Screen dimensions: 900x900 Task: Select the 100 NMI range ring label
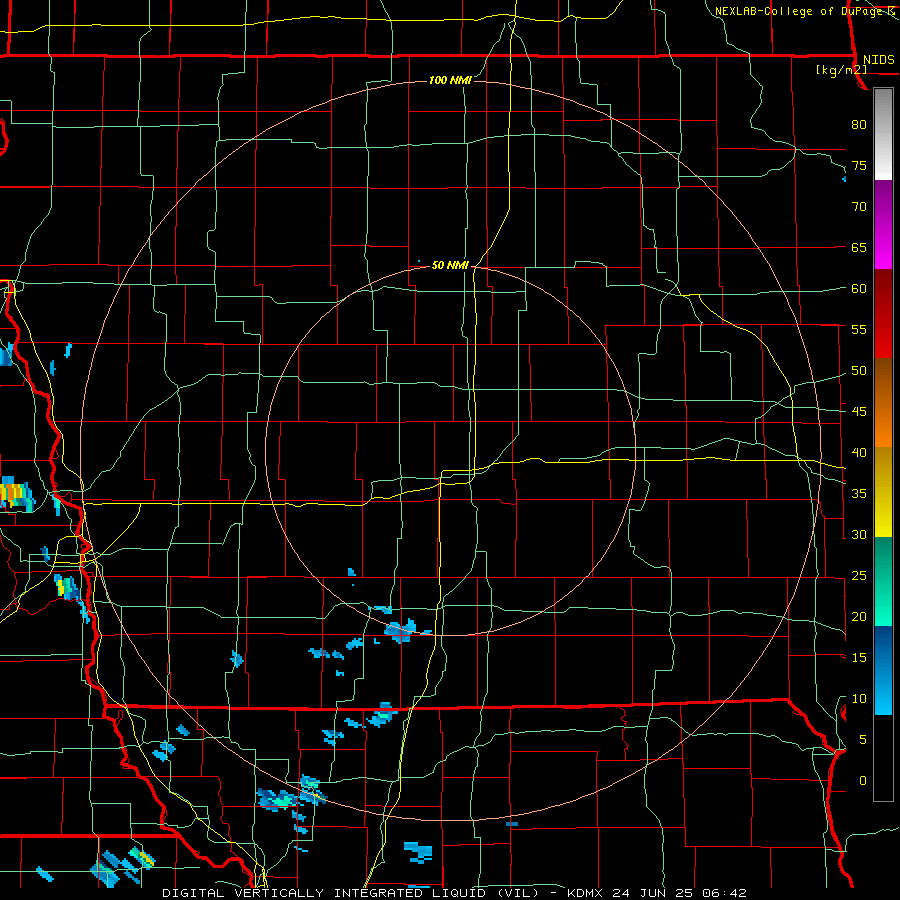pos(450,80)
